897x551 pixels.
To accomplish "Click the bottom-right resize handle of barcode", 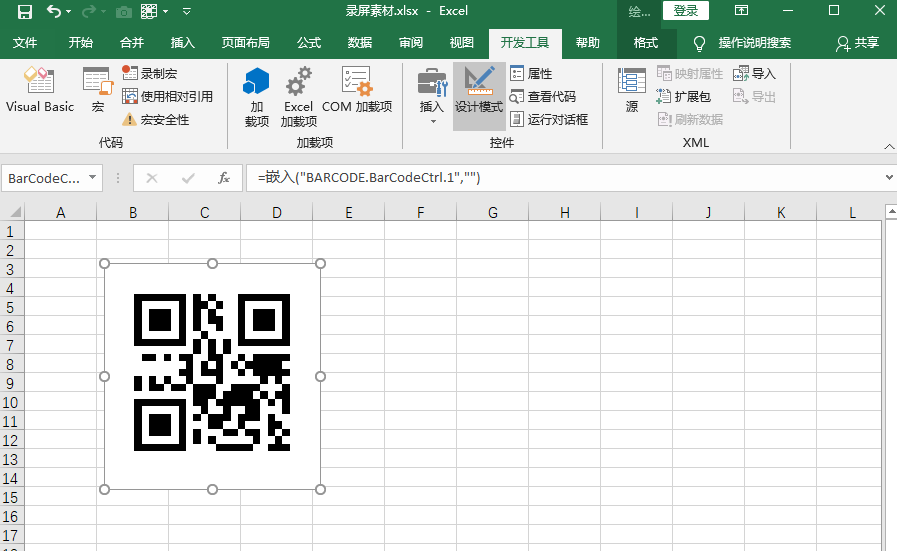I will pyautogui.click(x=320, y=489).
